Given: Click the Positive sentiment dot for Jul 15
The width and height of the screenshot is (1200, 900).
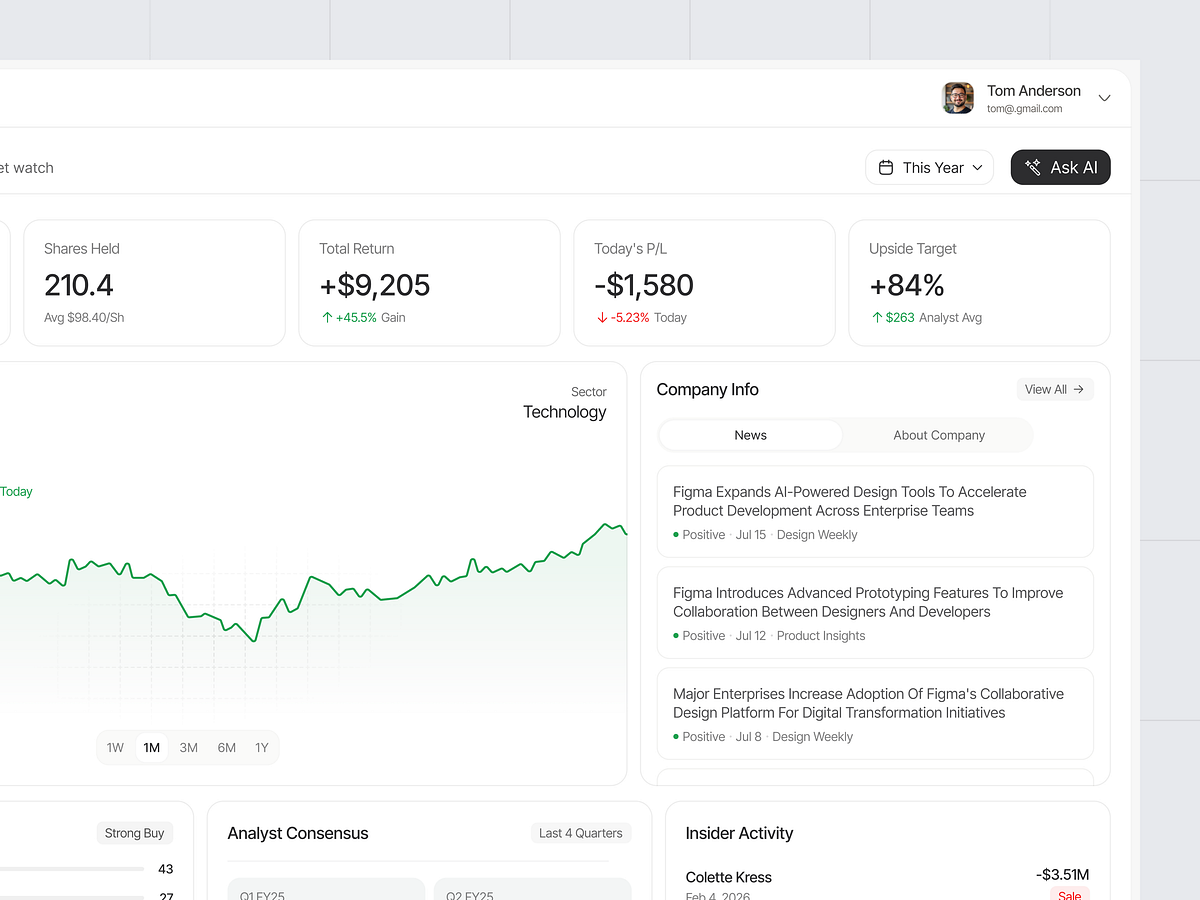Looking at the screenshot, I should click(x=676, y=535).
